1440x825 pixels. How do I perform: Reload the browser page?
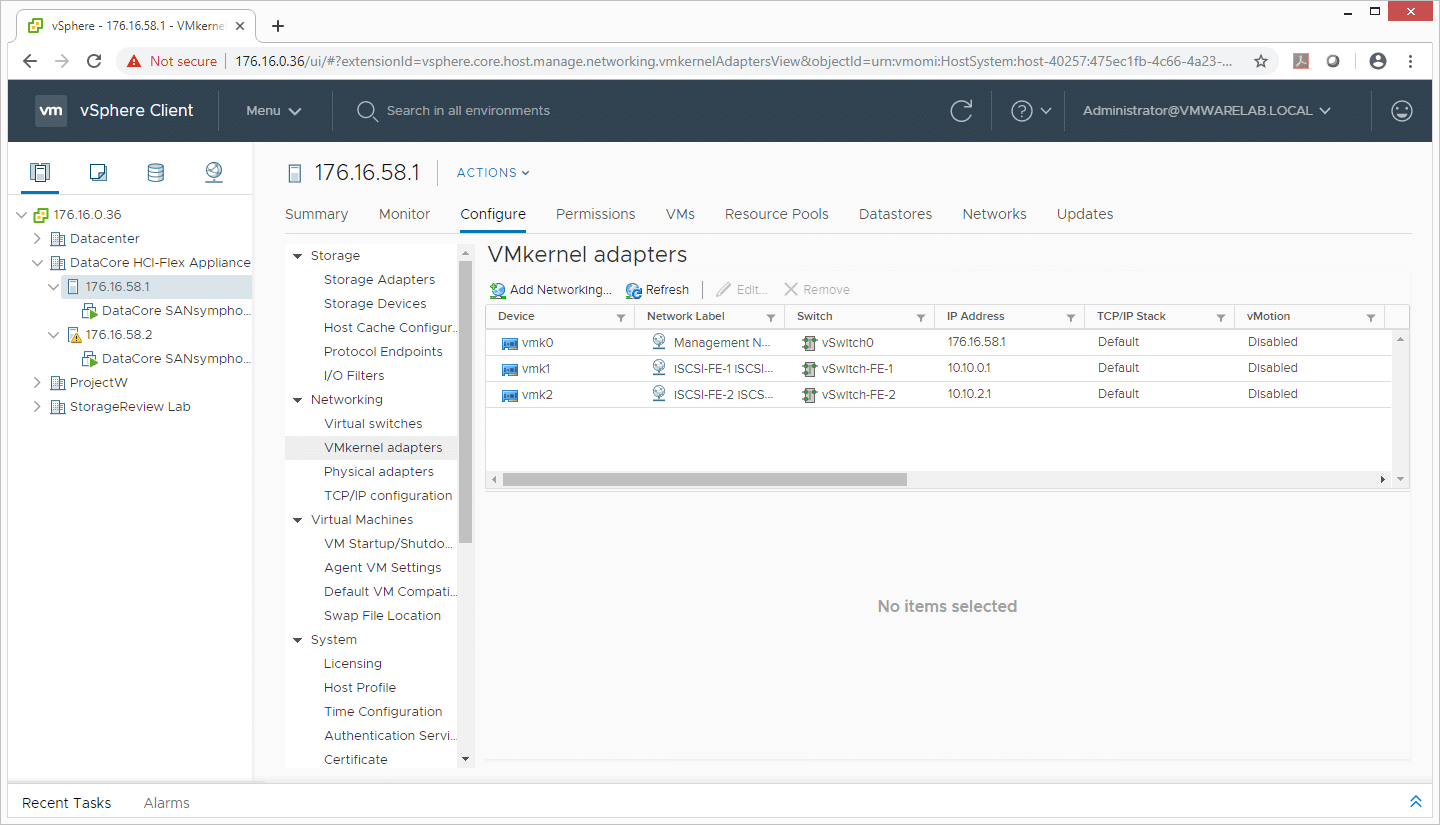[94, 61]
